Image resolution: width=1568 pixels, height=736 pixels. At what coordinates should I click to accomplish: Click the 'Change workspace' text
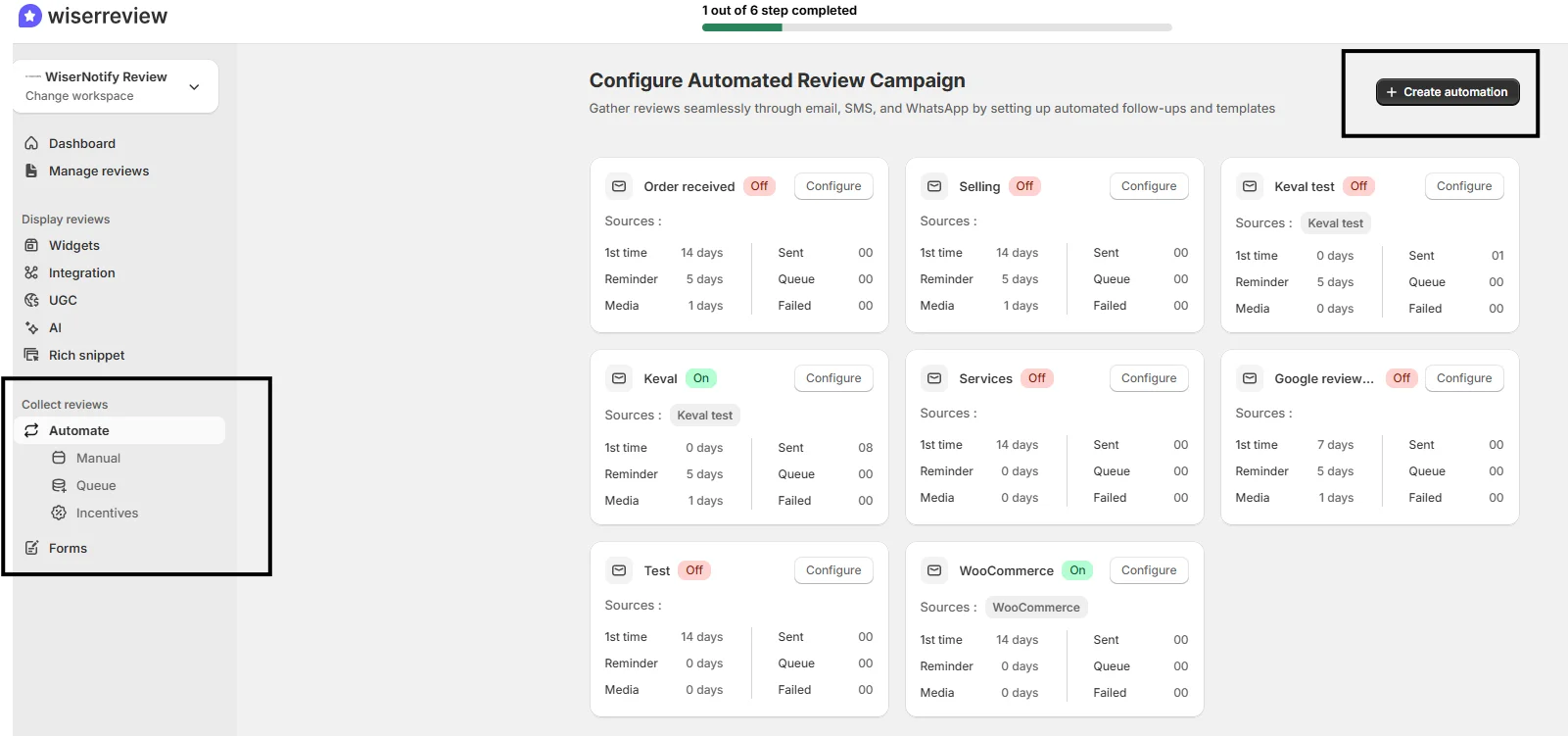79,96
